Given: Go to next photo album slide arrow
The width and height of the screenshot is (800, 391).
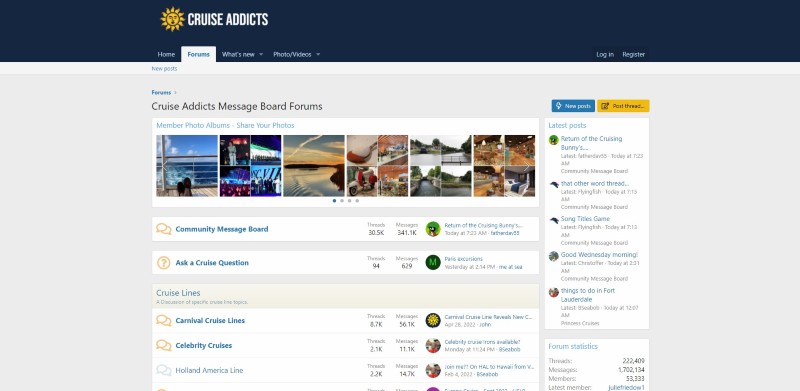Looking at the screenshot, I should pyautogui.click(x=527, y=166).
